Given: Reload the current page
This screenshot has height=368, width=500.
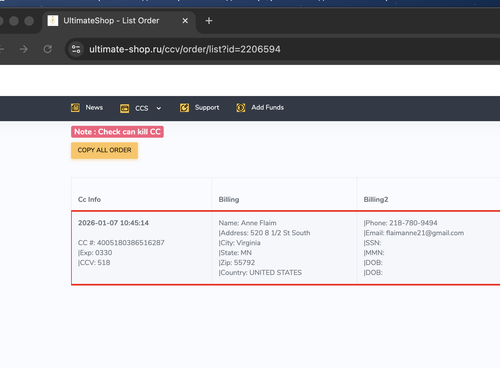Looking at the screenshot, I should tap(48, 49).
